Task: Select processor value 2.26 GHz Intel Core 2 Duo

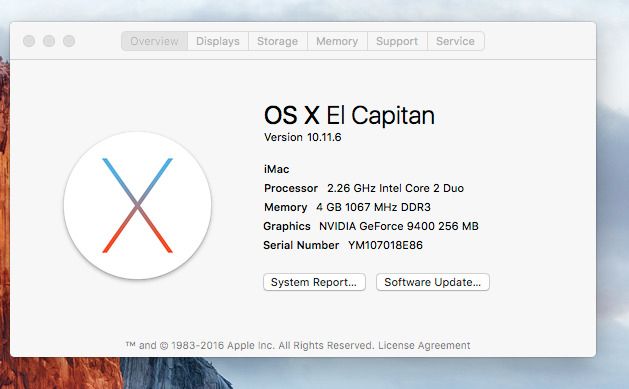Action: (x=396, y=188)
